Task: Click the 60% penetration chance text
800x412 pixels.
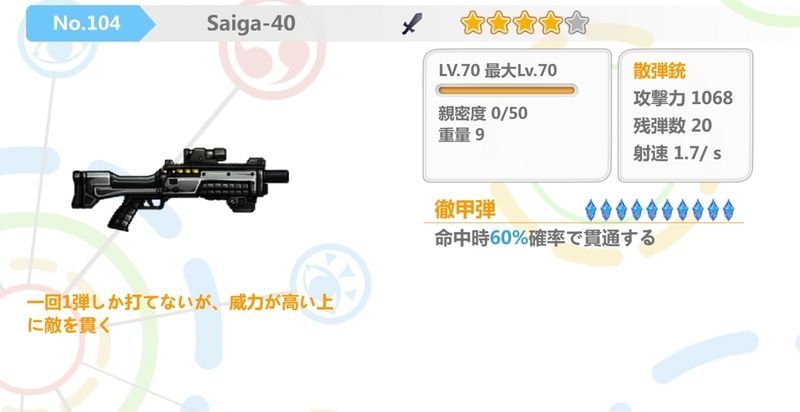Action: [509, 238]
